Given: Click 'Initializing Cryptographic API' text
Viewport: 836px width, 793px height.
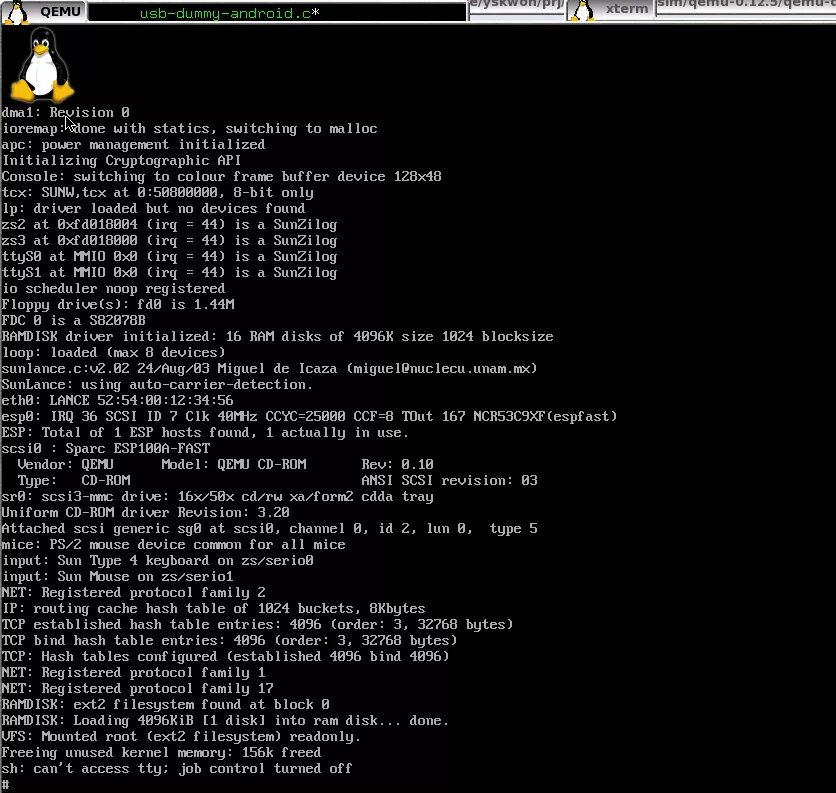Looking at the screenshot, I should (x=122, y=161).
